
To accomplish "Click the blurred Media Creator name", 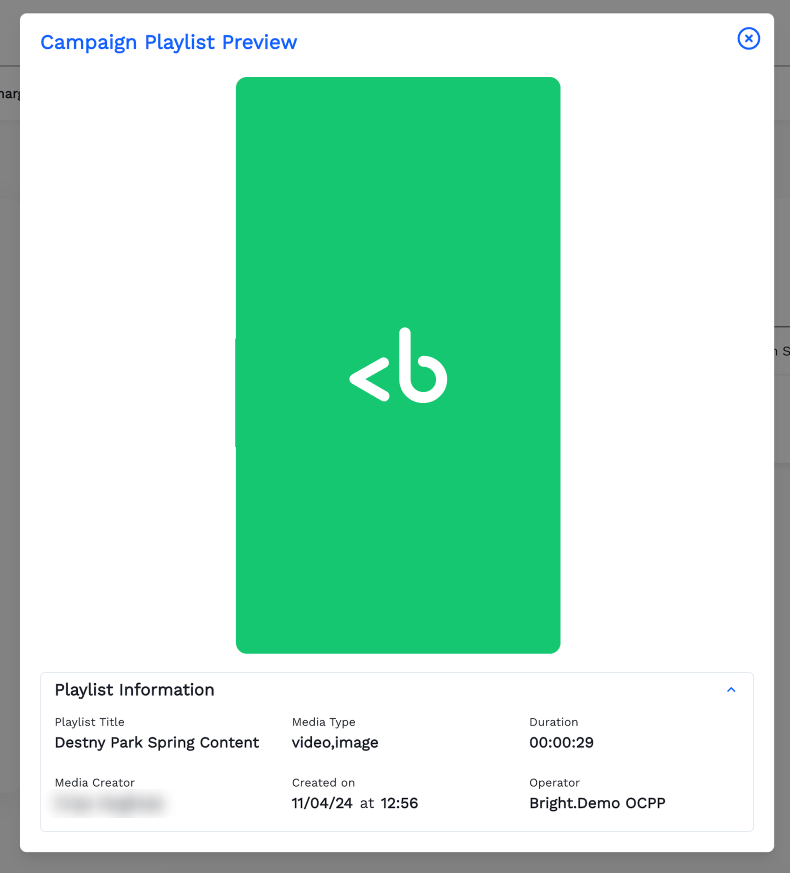I will [x=110, y=803].
